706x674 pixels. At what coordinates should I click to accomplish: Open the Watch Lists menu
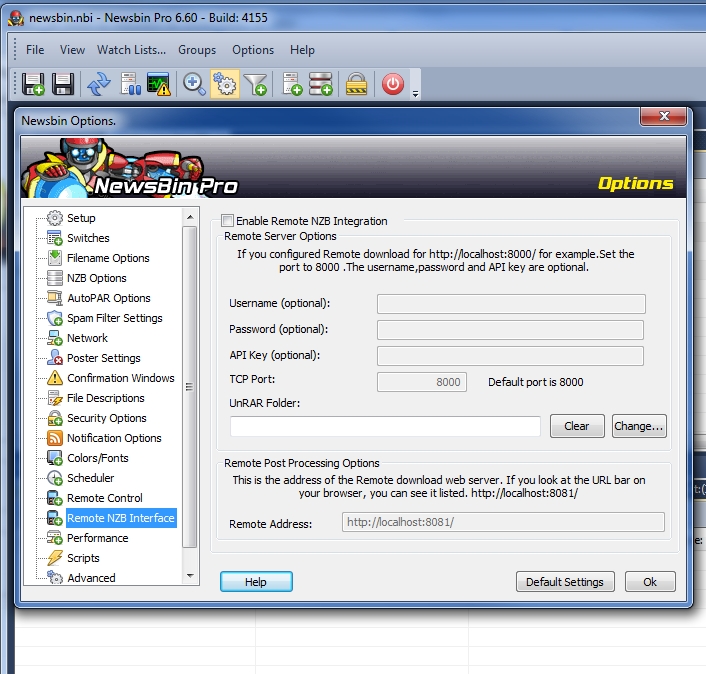[x=131, y=50]
